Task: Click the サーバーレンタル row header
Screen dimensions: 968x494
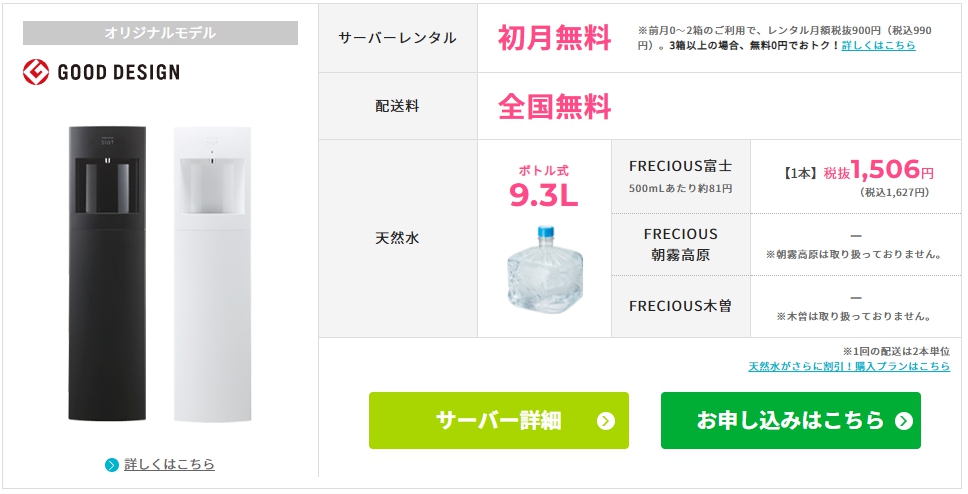Action: coord(398,38)
